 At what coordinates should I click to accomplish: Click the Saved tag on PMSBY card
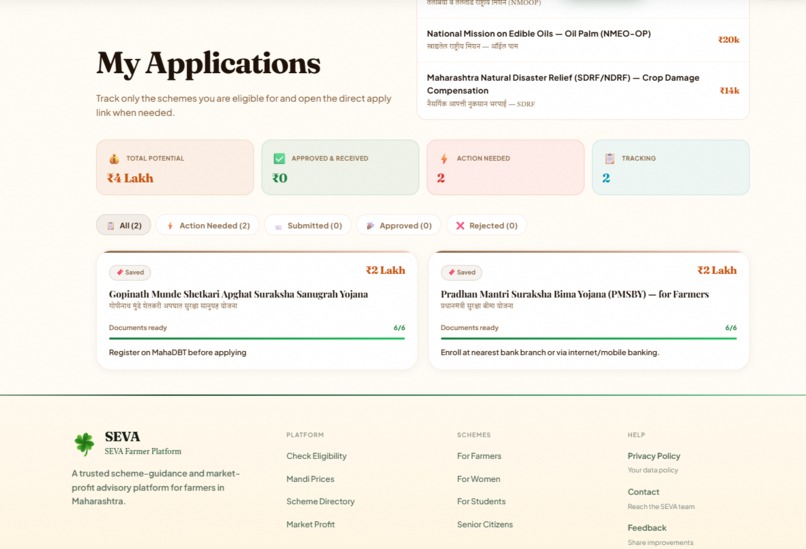pos(462,272)
